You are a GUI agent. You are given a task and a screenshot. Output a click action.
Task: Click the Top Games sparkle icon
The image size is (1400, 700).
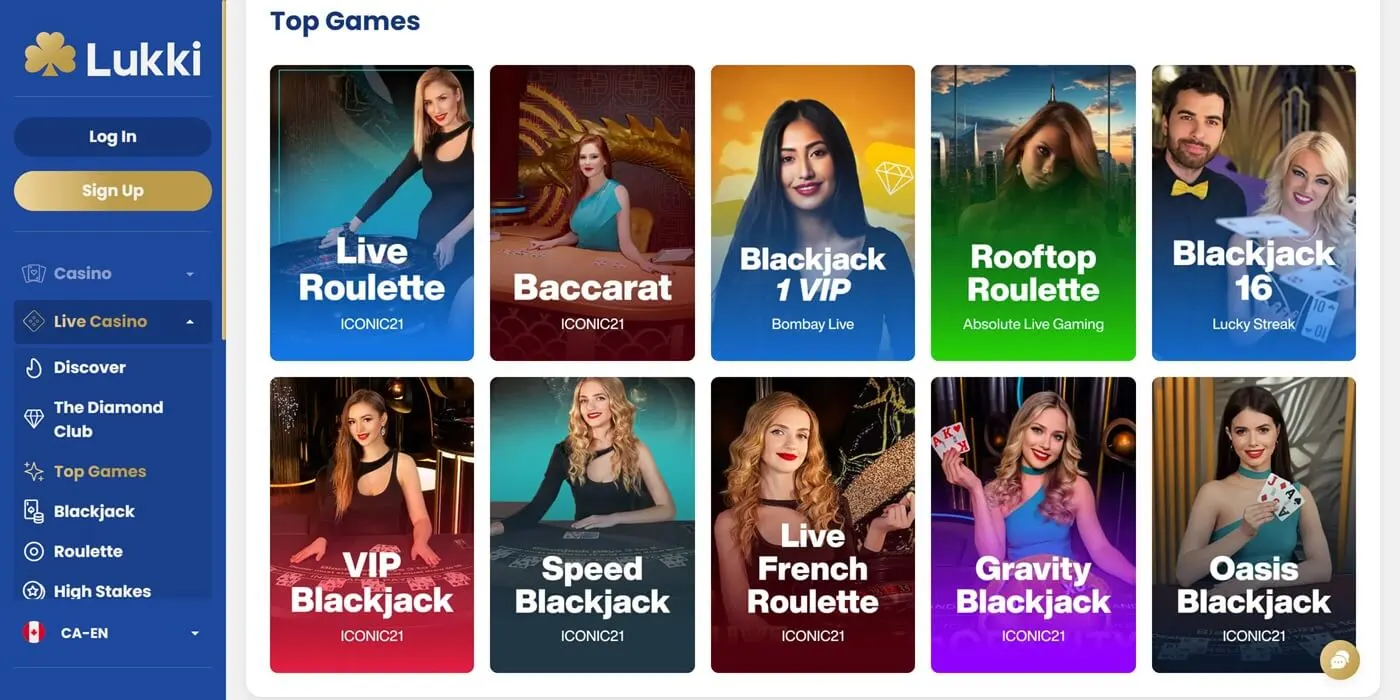34,471
